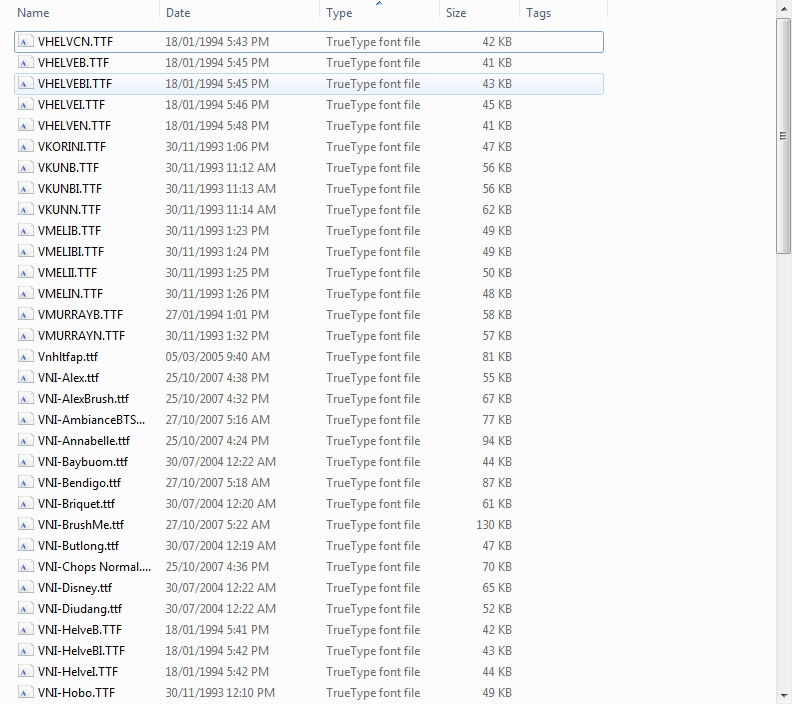Click the Type column header
The image size is (792, 704).
(x=339, y=13)
